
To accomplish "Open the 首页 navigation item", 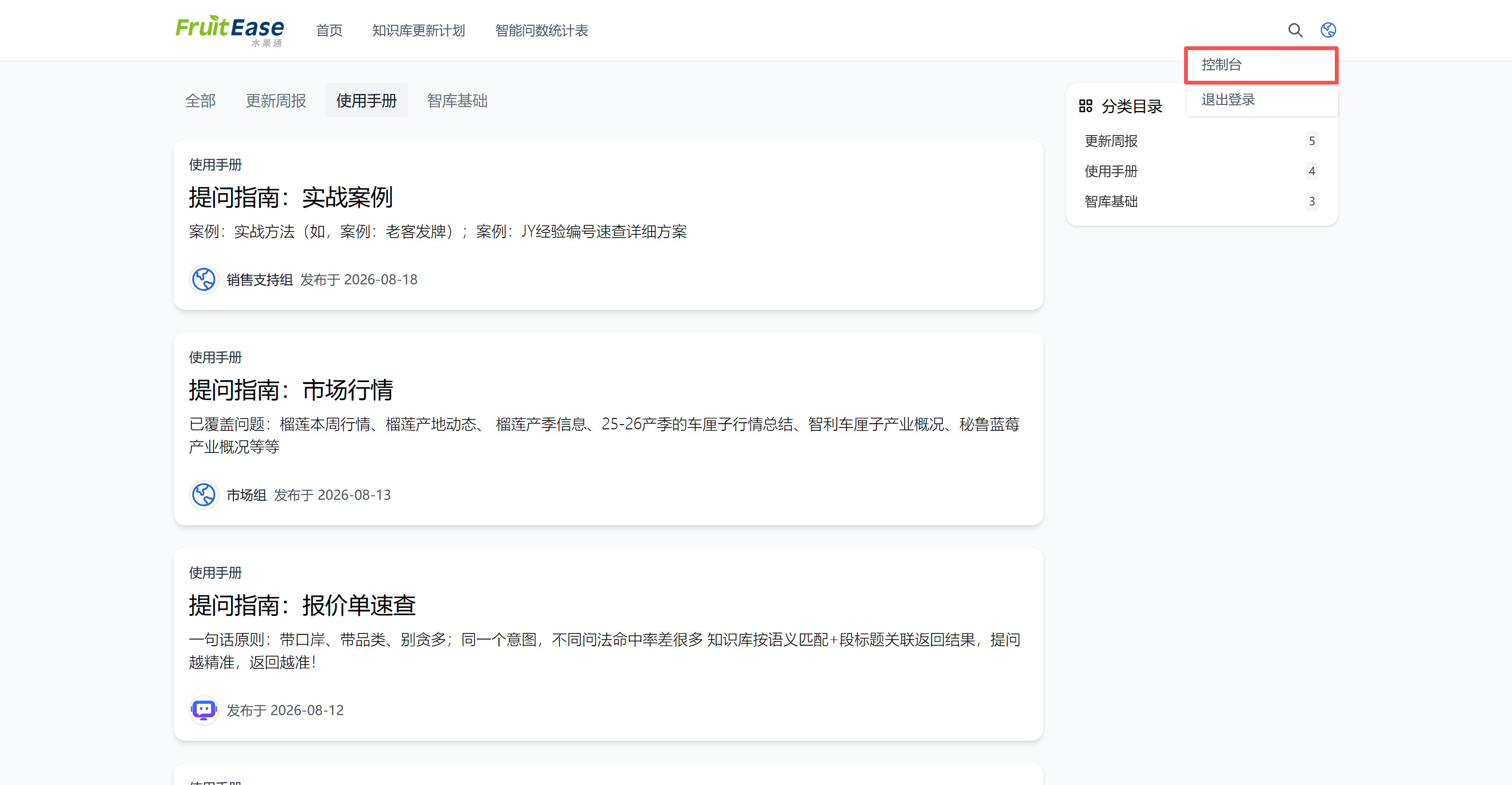I will pos(329,31).
